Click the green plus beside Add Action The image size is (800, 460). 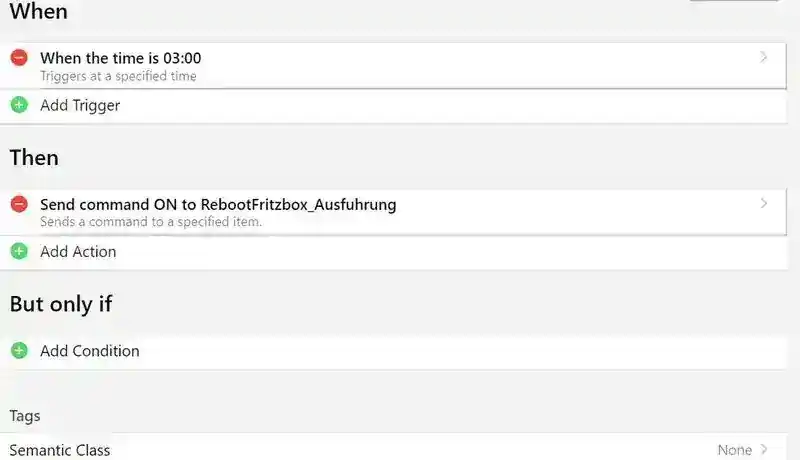click(x=19, y=251)
